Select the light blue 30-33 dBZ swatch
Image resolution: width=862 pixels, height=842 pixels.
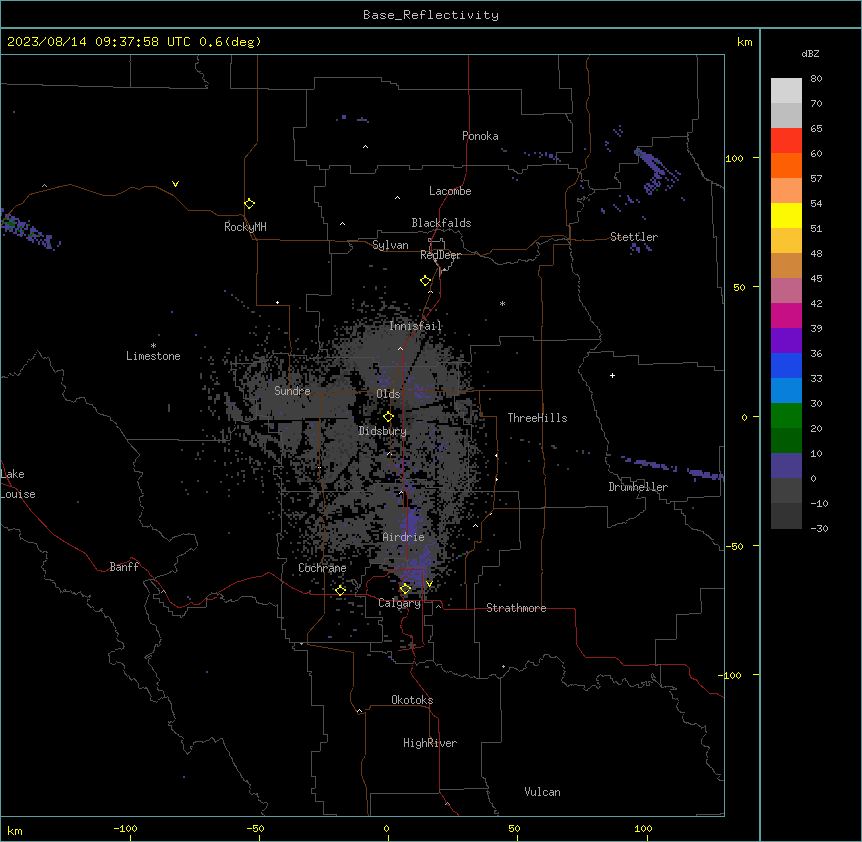[x=786, y=391]
